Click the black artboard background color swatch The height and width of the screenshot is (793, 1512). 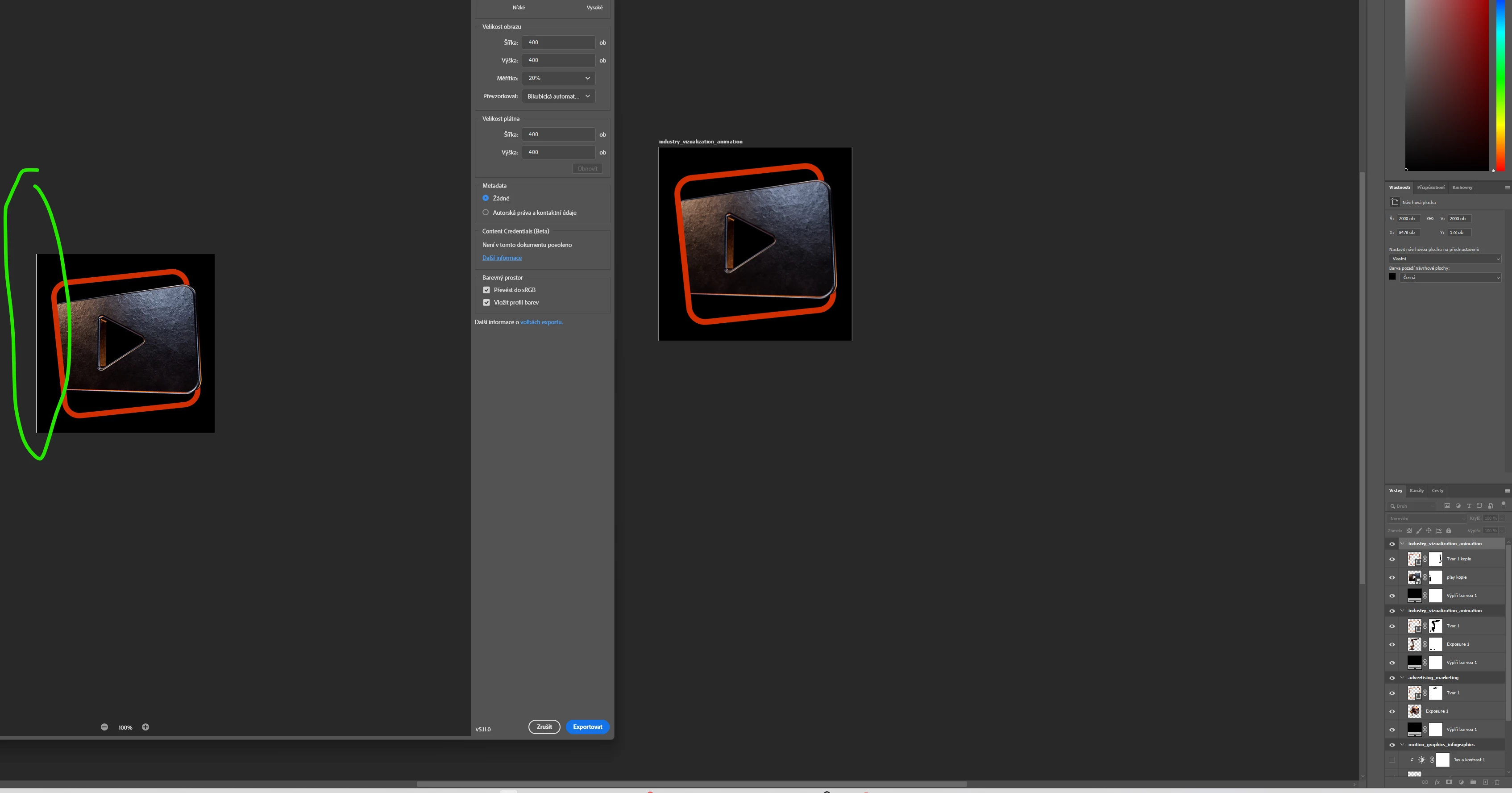coord(1392,277)
